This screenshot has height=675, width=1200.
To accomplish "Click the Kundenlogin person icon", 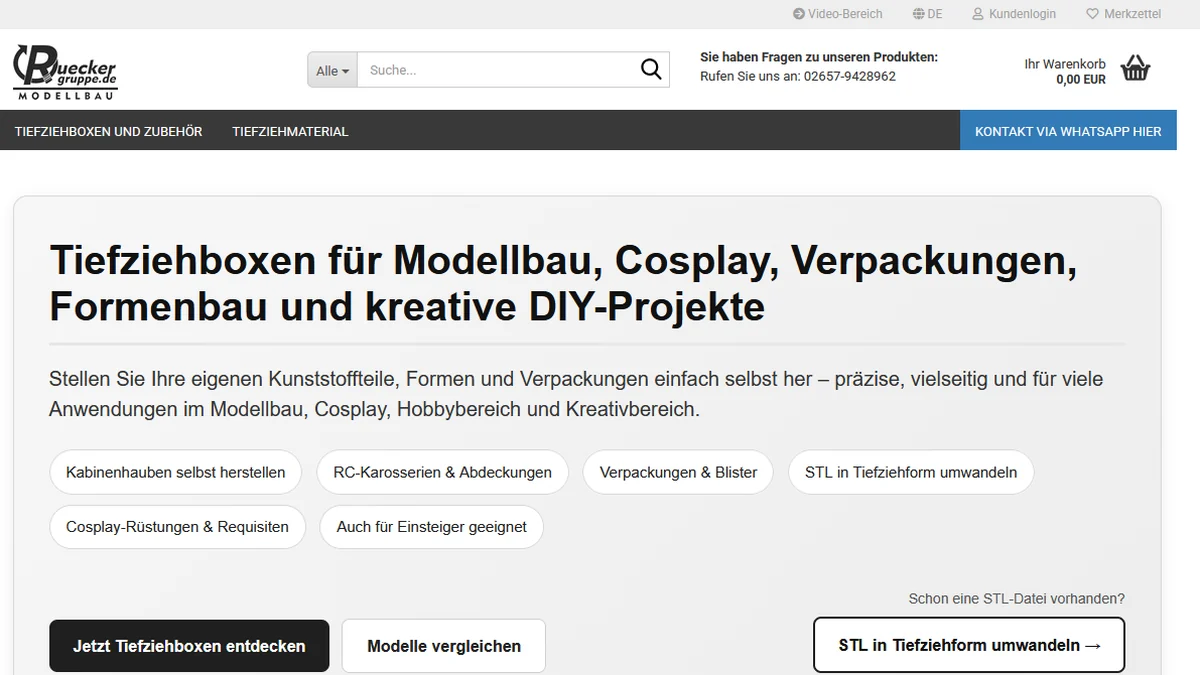I will point(978,14).
